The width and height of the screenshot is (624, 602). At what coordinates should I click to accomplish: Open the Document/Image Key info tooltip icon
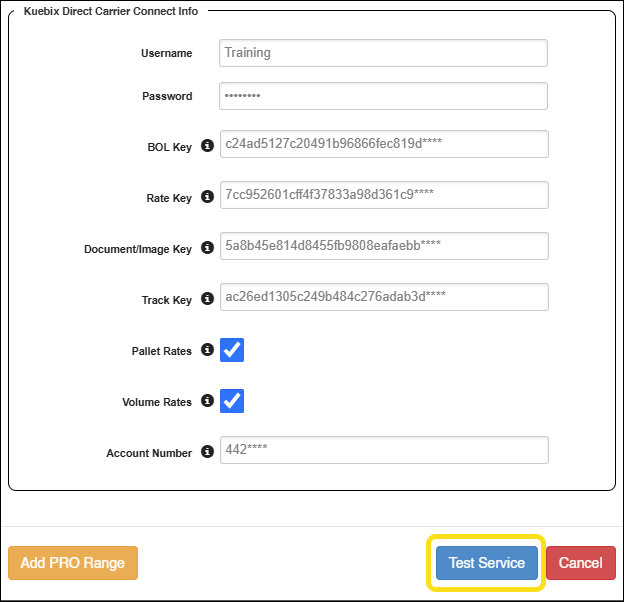(x=207, y=248)
